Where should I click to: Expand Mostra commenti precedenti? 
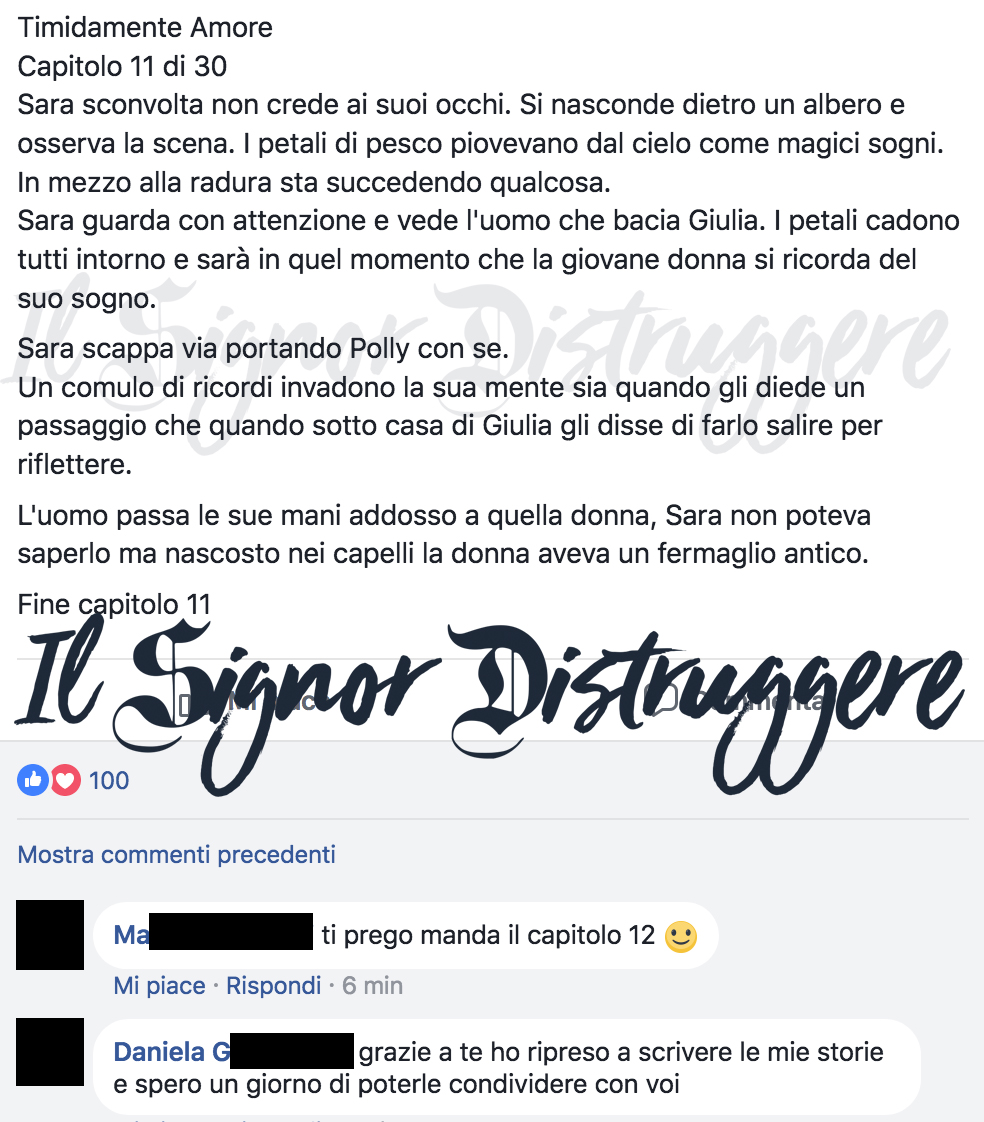[x=176, y=854]
